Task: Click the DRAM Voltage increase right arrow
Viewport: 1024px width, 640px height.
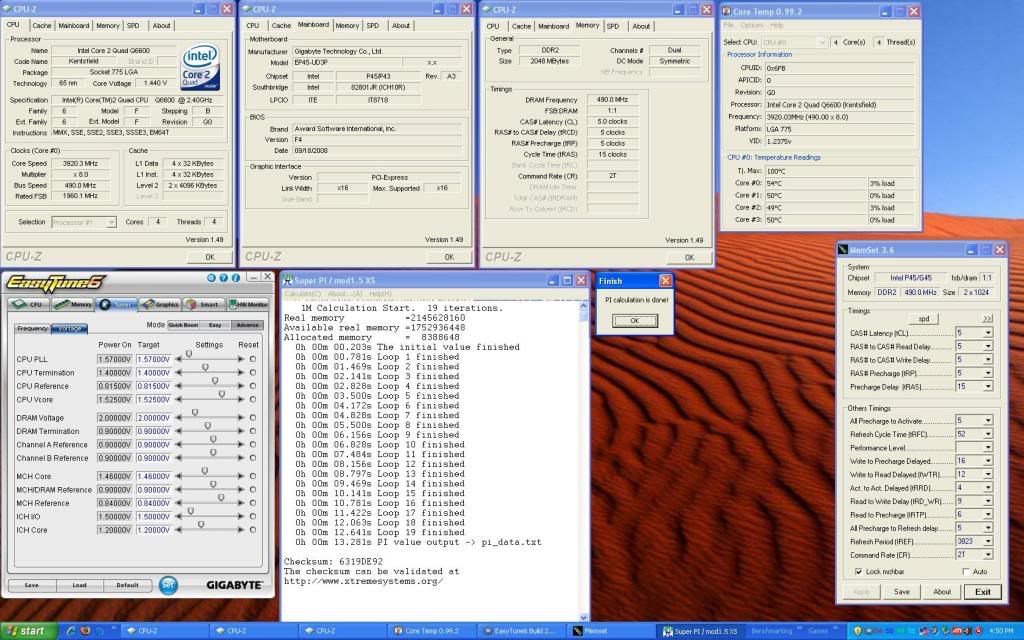Action: pyautogui.click(x=241, y=417)
